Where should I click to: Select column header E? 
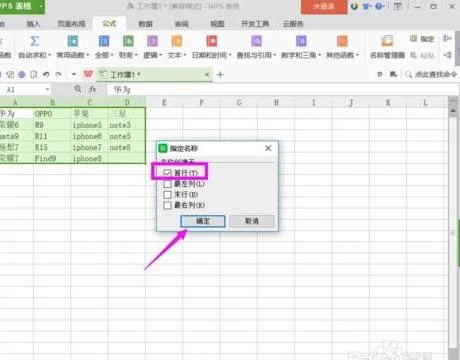[164, 103]
